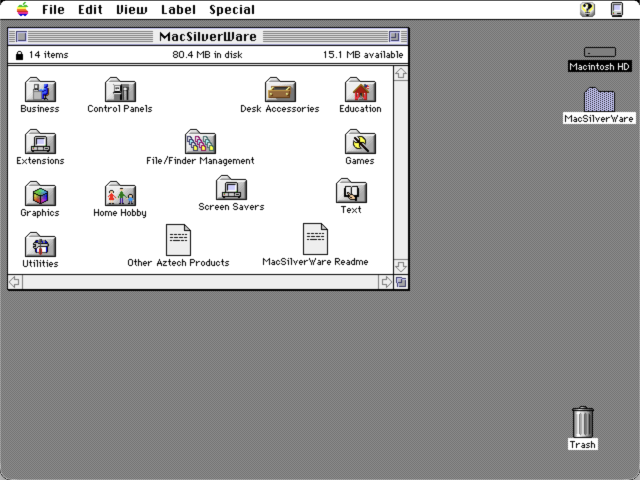Select the Text folder icon

351,190
